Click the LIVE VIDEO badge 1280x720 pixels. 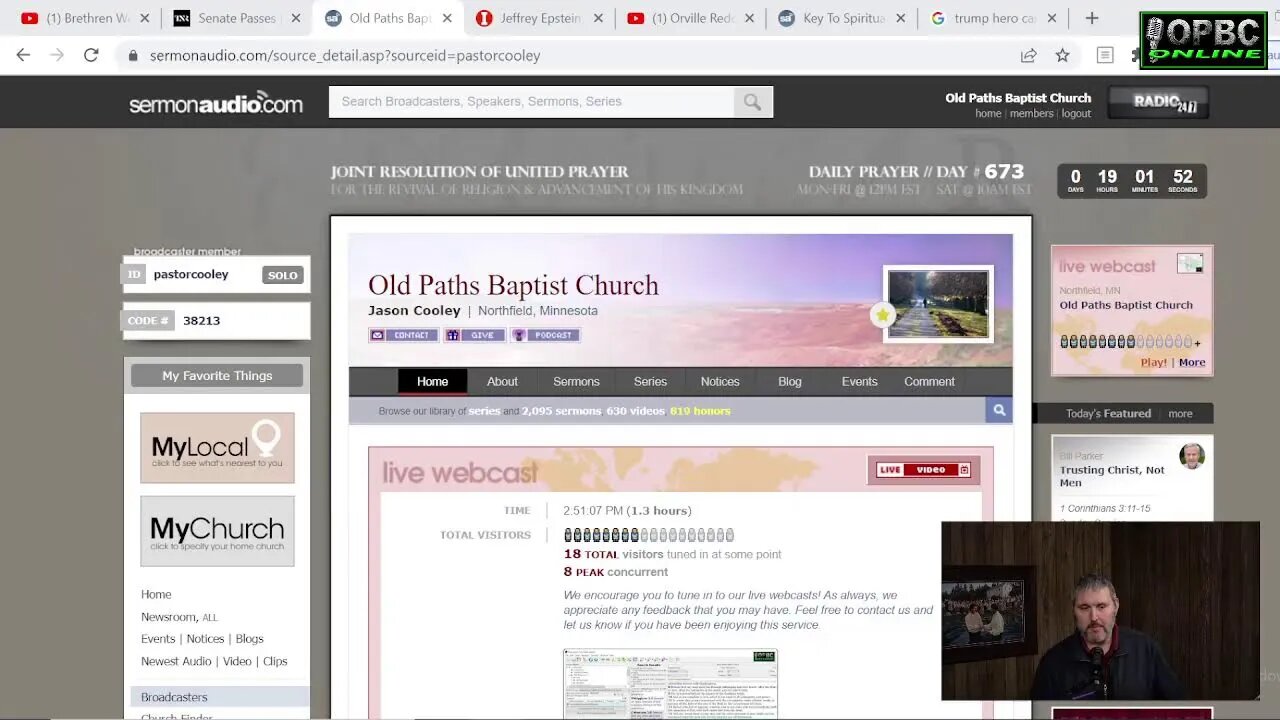coord(923,469)
